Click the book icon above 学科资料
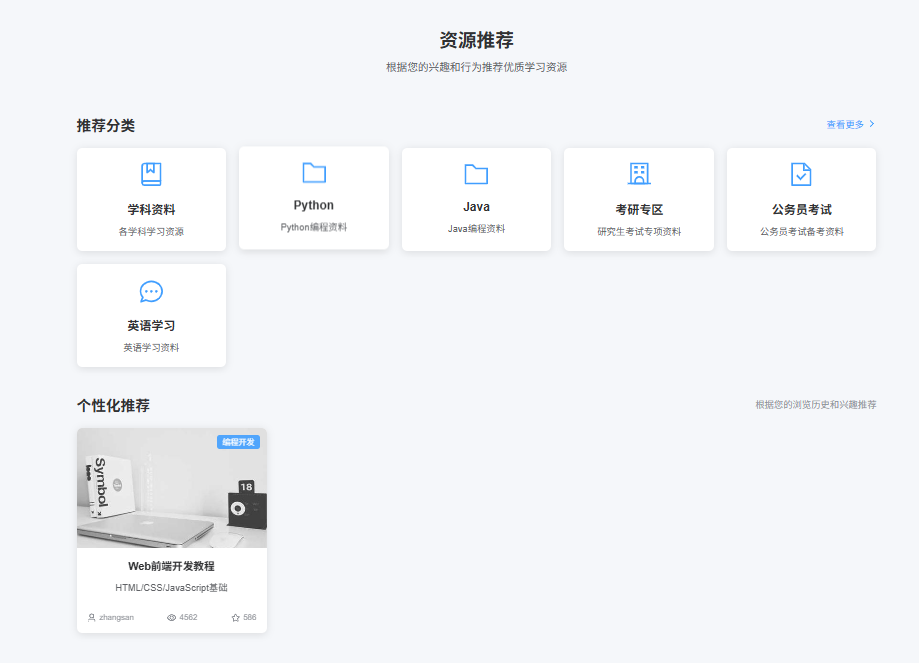 [x=150, y=172]
